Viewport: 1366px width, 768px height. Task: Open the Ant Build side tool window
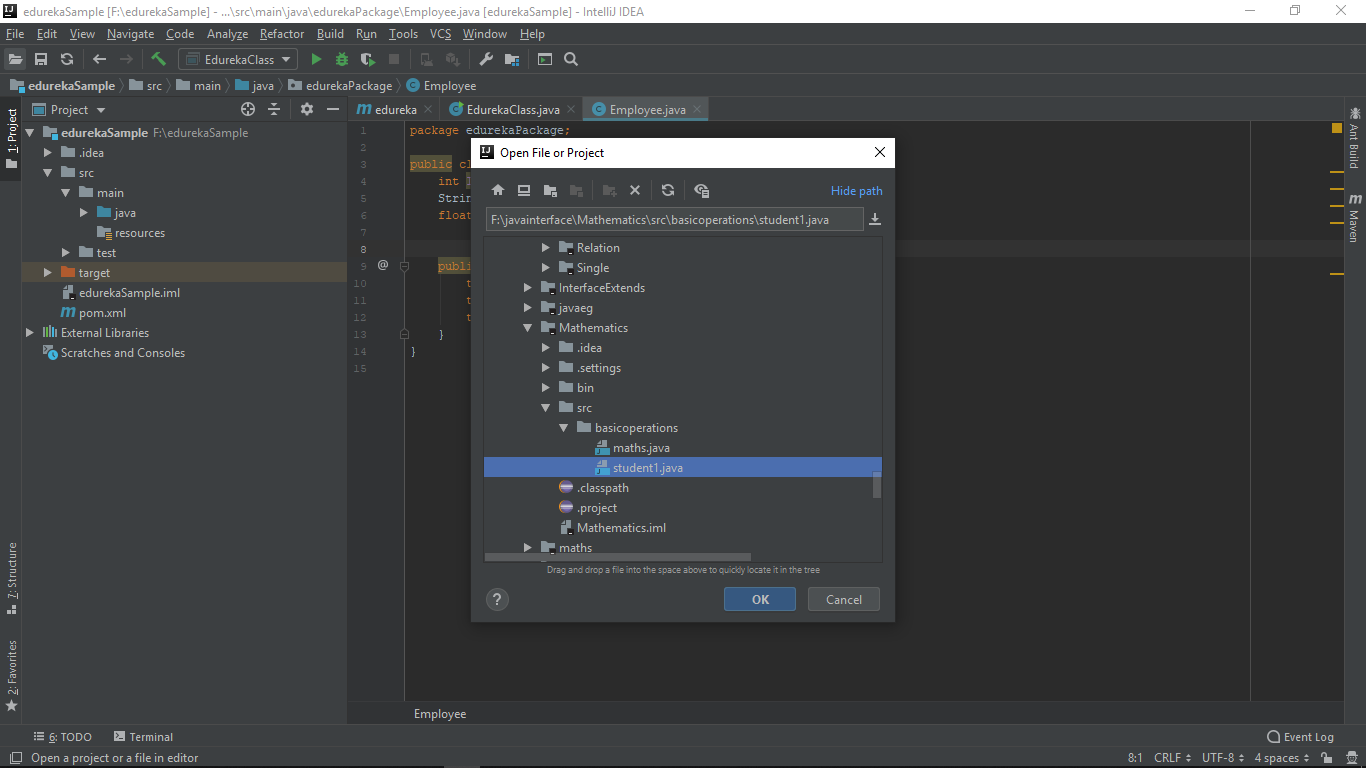pos(1355,138)
